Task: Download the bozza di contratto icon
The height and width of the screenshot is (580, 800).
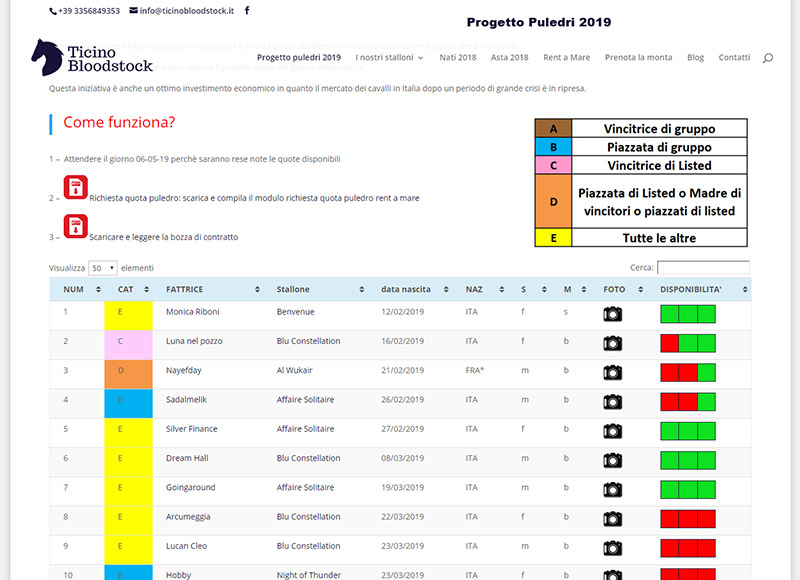Action: click(x=76, y=226)
